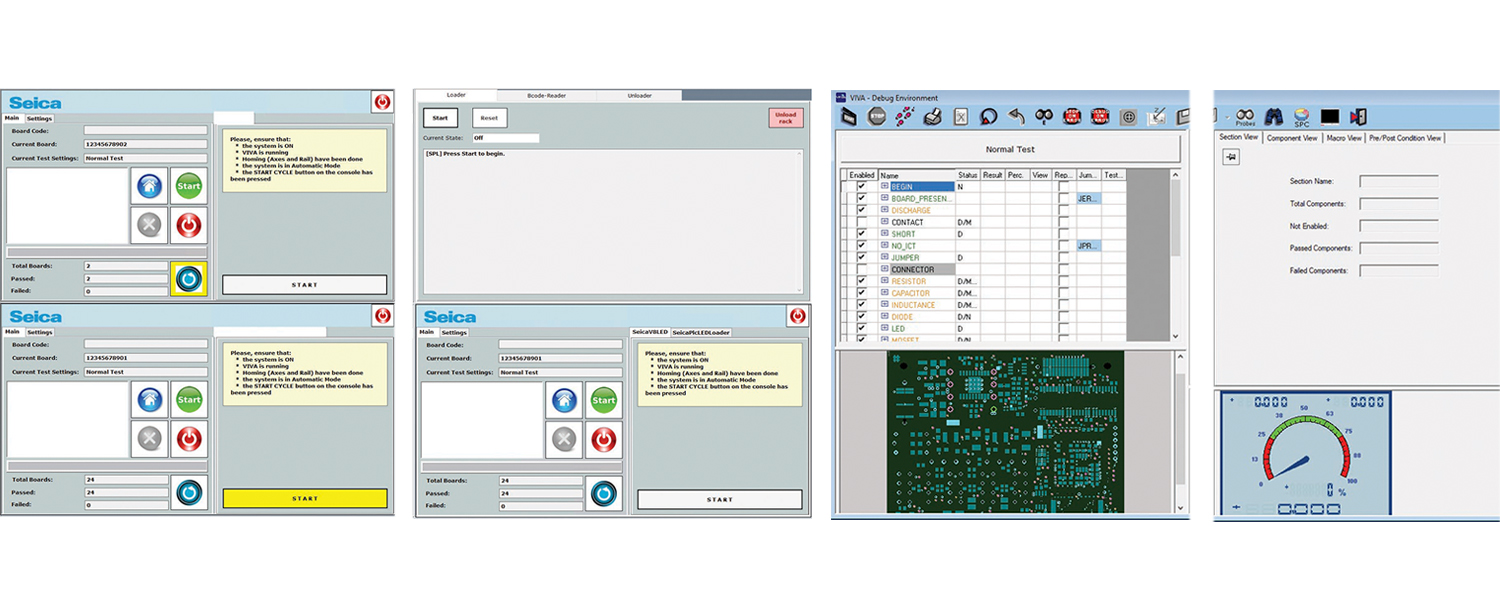Click the Normal Test header button
1500x616 pixels.
click(1010, 149)
